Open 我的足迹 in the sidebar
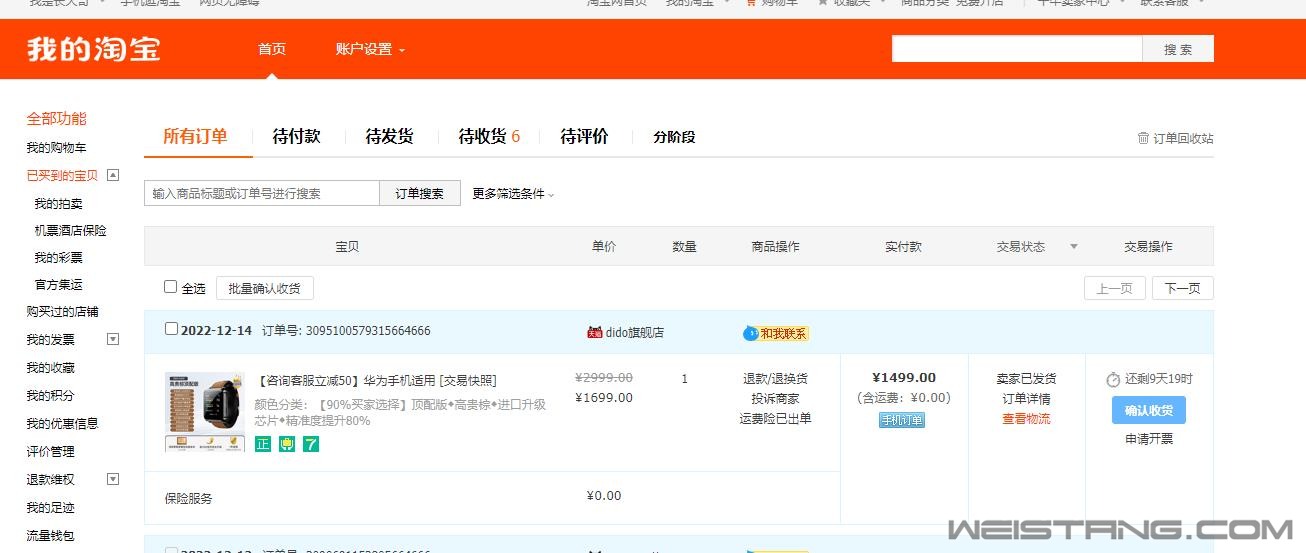The width and height of the screenshot is (1306, 553). (x=51, y=508)
